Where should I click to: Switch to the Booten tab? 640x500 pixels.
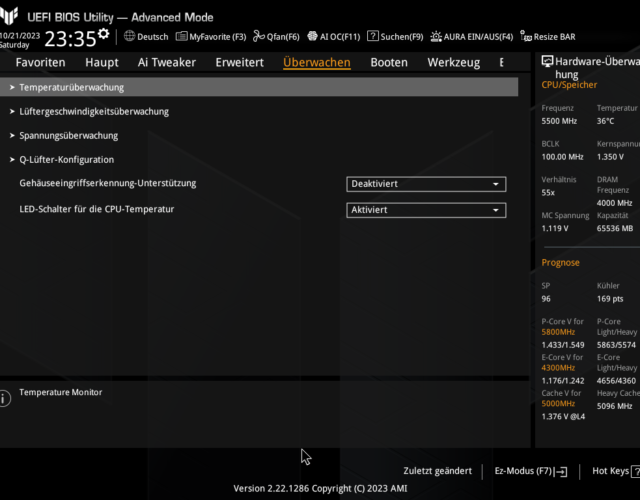[x=389, y=62]
